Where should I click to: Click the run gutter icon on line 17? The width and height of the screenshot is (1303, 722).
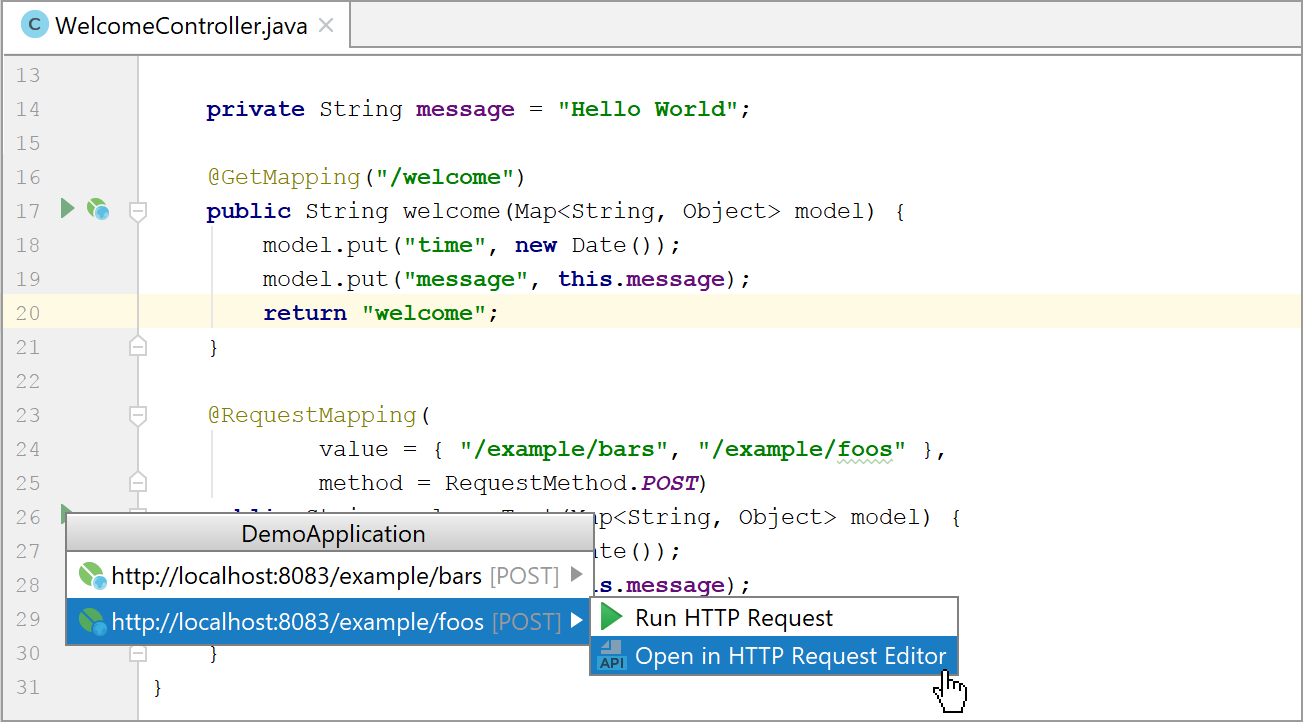(67, 209)
